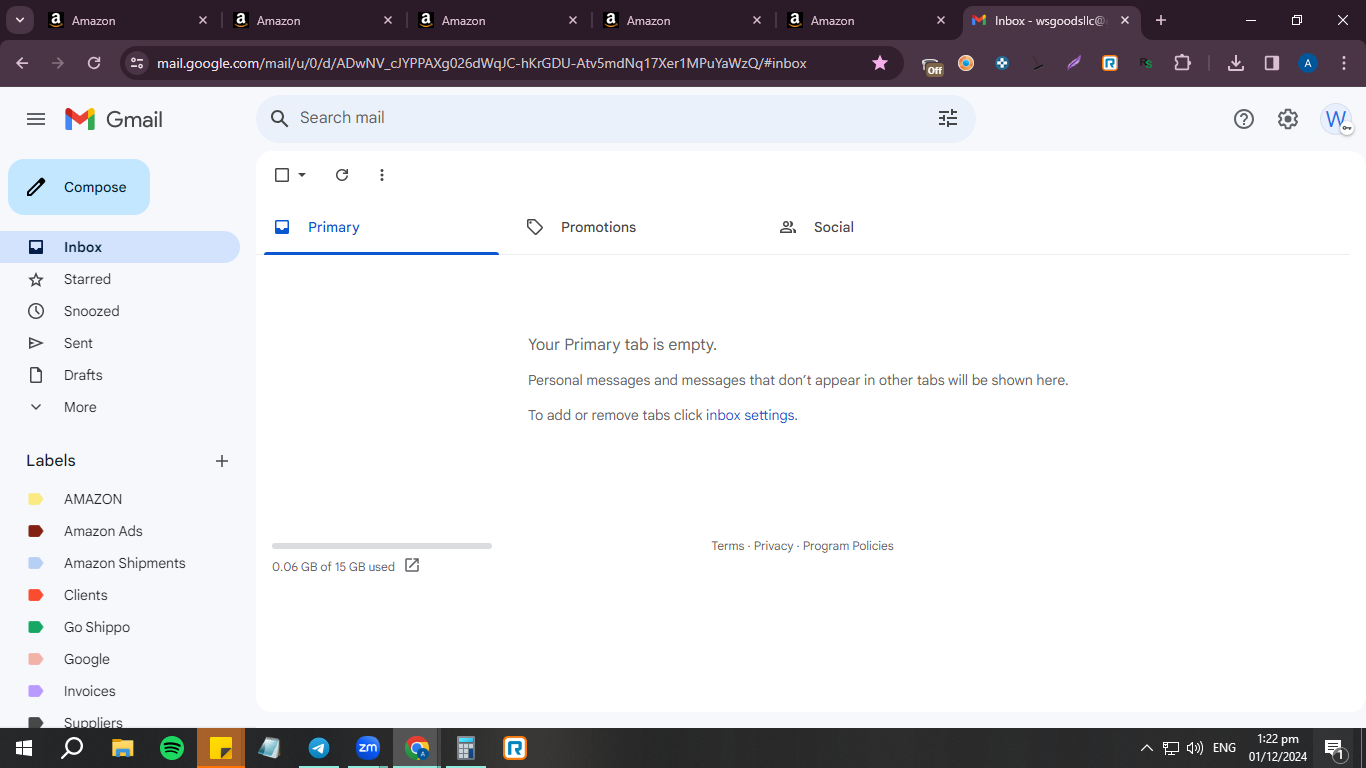This screenshot has width=1366, height=768.
Task: Click the search magnifier icon
Action: coord(279,118)
